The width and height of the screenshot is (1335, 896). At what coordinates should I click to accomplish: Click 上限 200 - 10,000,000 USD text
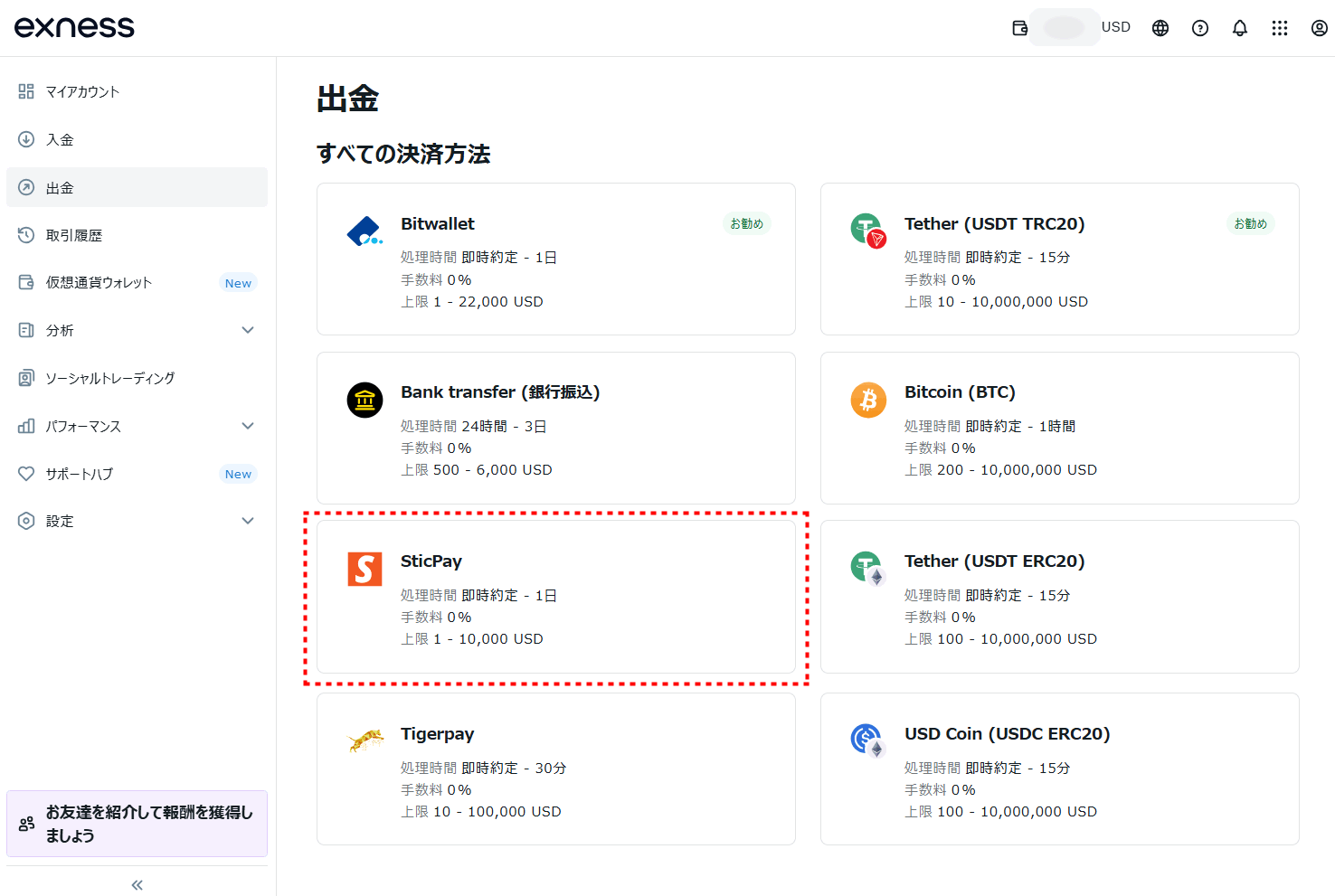point(1001,470)
